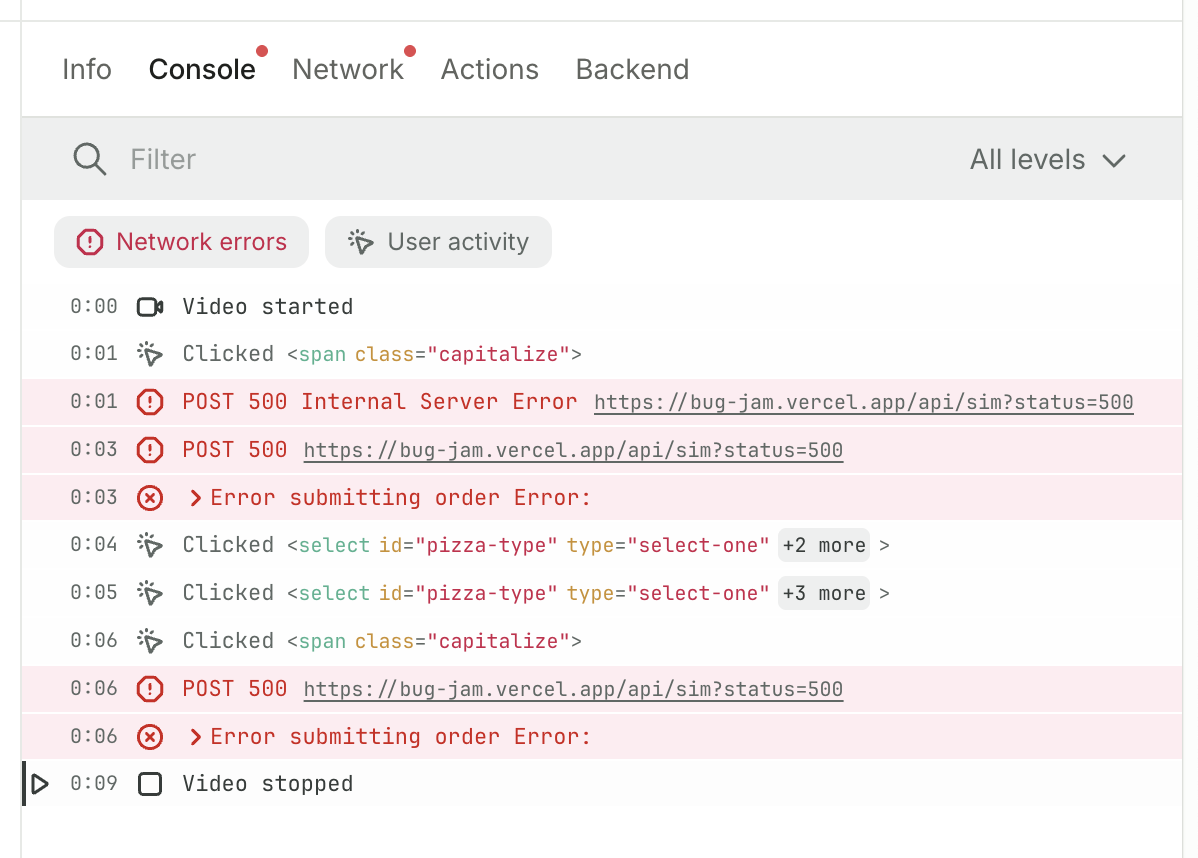Expand the 0:03 Error submitting order entry
1198x858 pixels.
coord(196,498)
